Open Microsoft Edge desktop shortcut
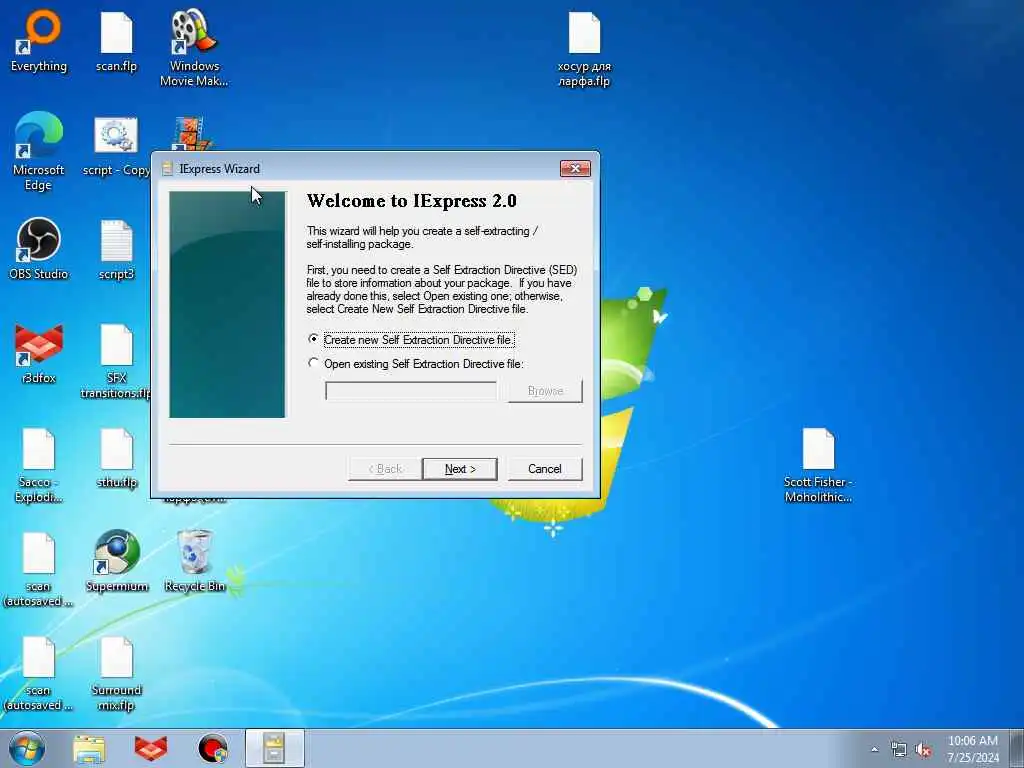1024x768 pixels. tap(39, 152)
